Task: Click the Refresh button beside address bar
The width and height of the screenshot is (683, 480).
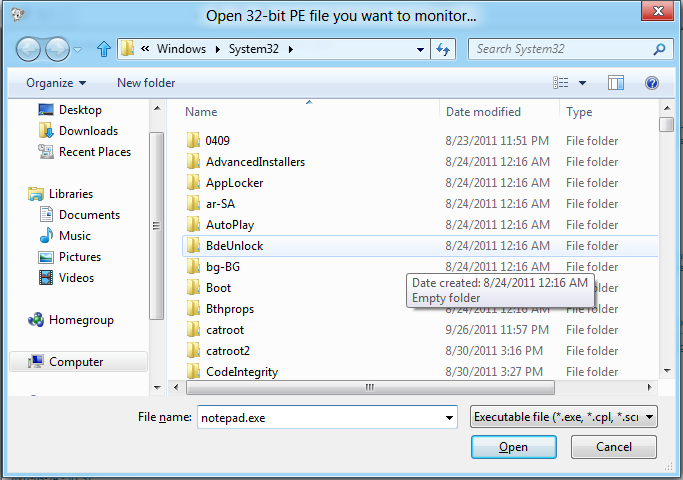Action: coord(445,49)
